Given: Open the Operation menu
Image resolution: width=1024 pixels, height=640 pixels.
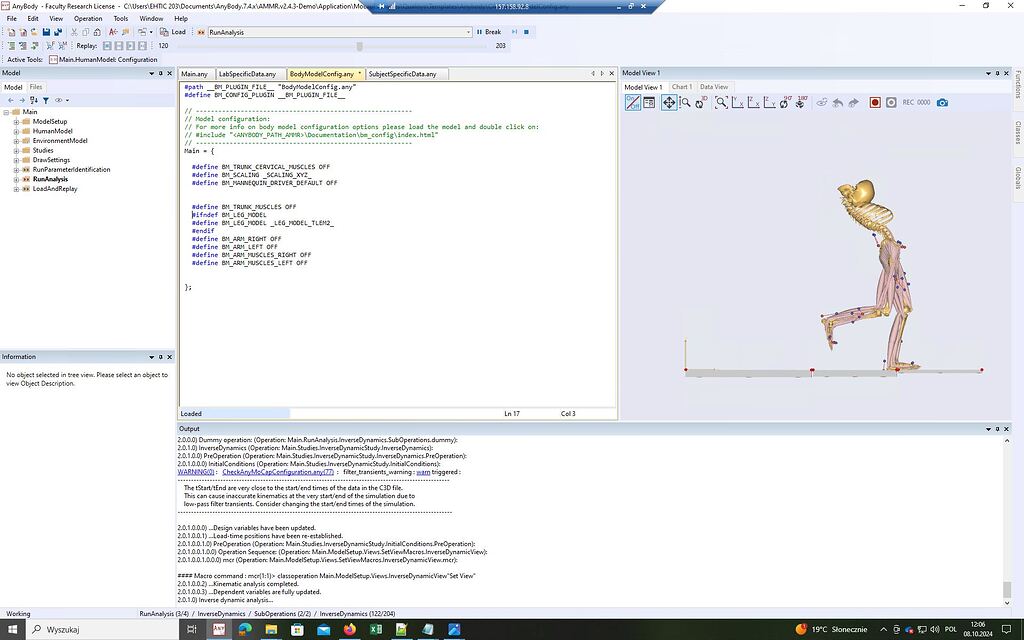Looking at the screenshot, I should [88, 18].
